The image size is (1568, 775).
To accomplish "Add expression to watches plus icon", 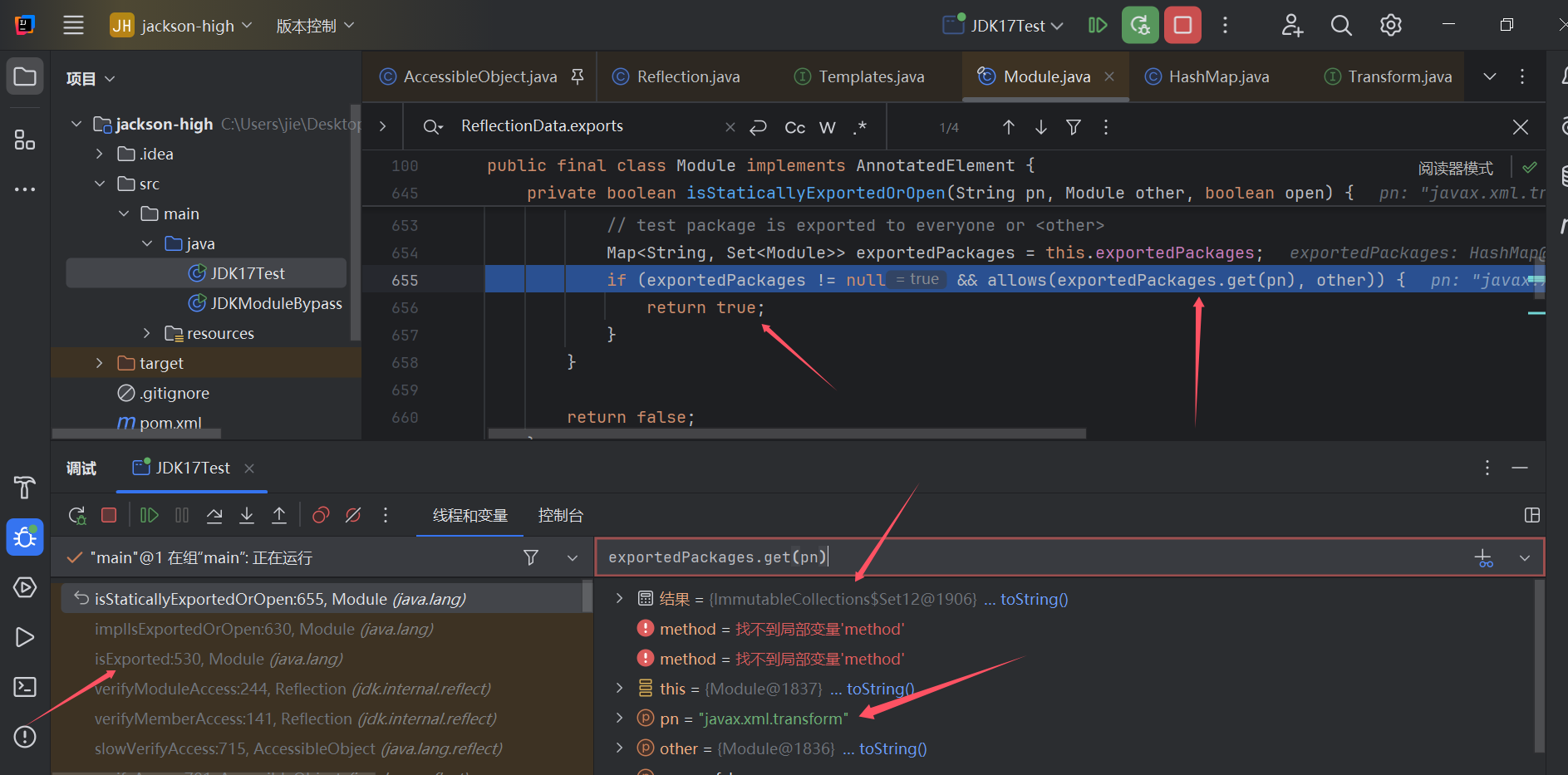I will pos(1483,557).
